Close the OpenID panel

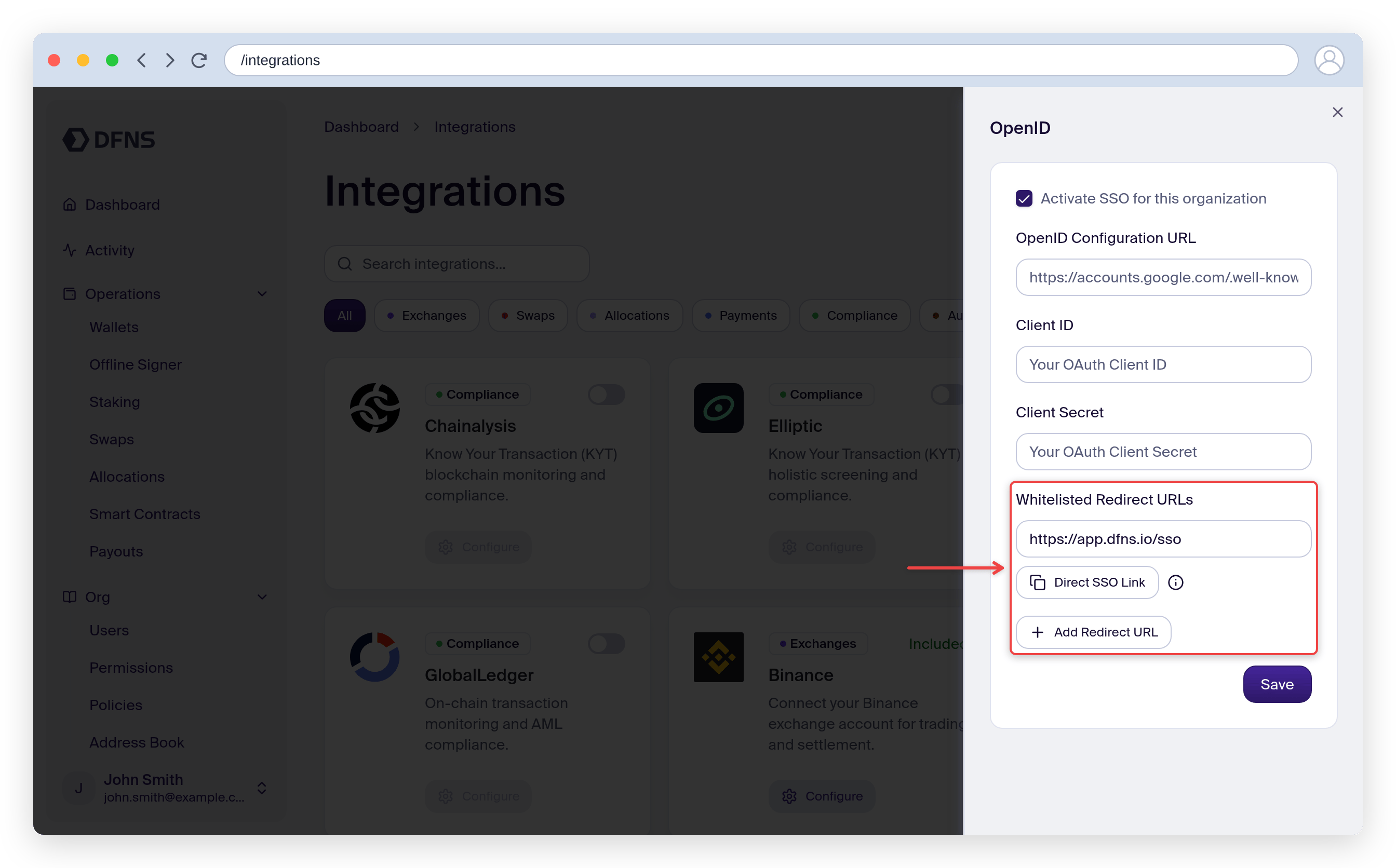(1337, 113)
